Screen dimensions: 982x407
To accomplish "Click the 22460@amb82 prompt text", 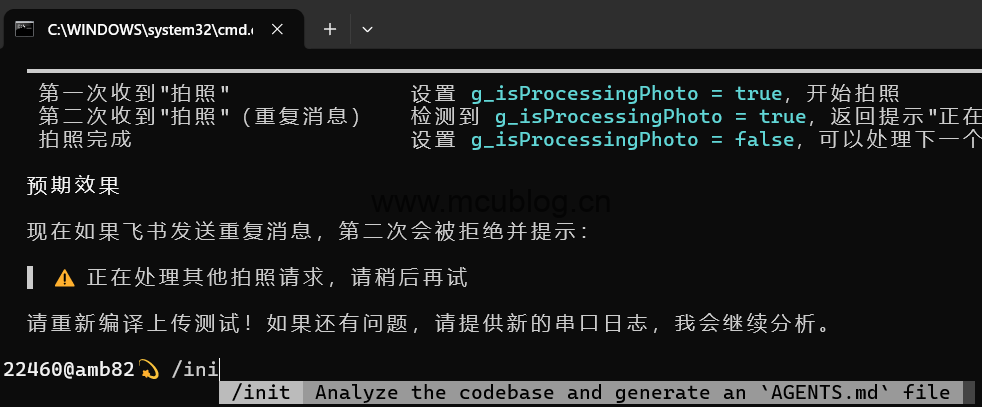I will 68,369.
